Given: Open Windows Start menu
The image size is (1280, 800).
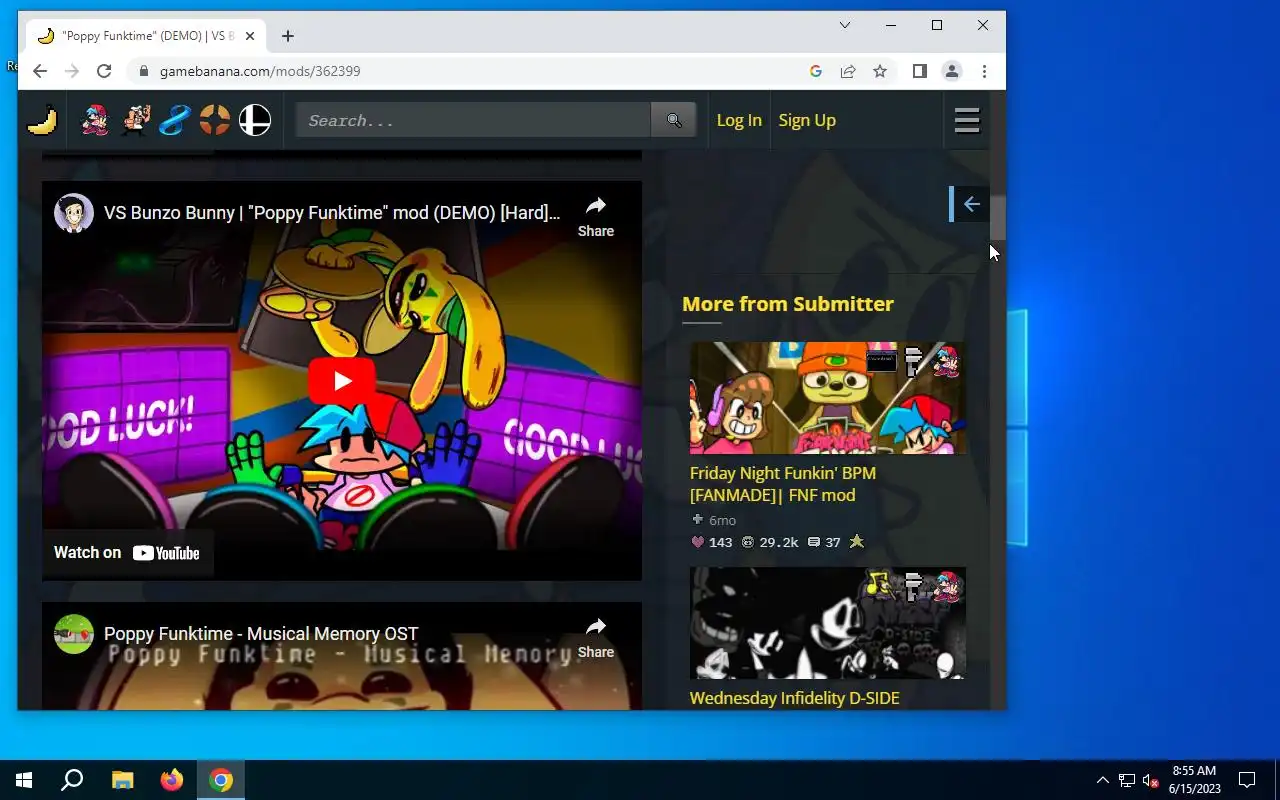Looking at the screenshot, I should tap(24, 780).
